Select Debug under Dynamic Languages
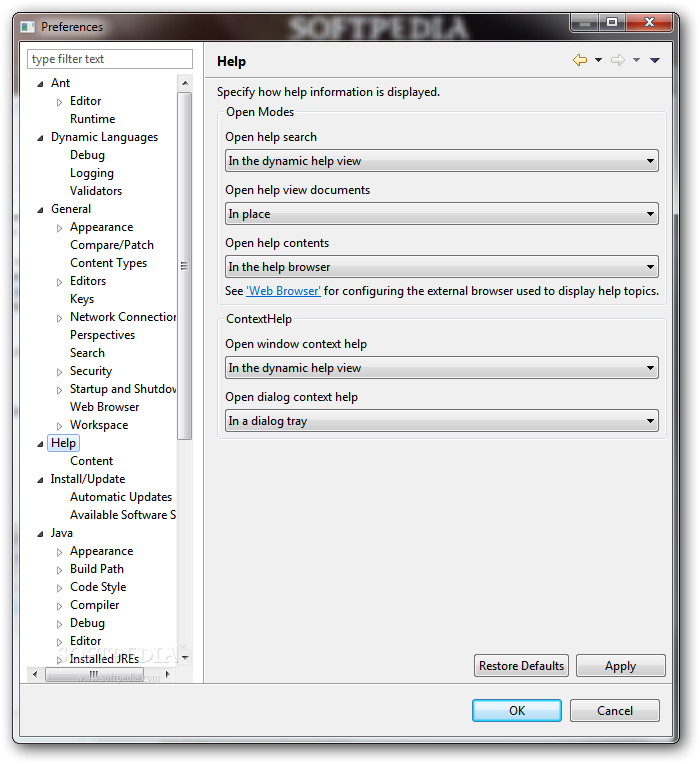Screen dimensions: 700x764 pyautogui.click(x=87, y=155)
